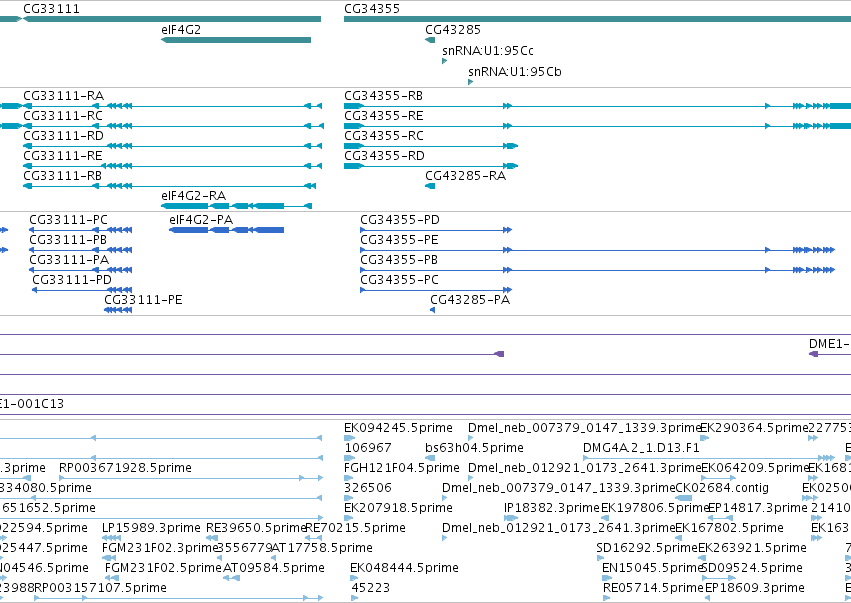Select protein CG34355-PB
Screen dimensions: 851x603
click(399, 260)
